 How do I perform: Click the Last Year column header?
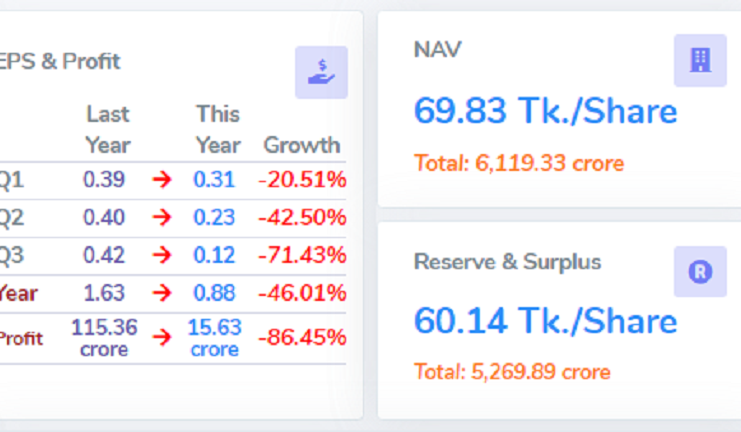click(x=107, y=130)
